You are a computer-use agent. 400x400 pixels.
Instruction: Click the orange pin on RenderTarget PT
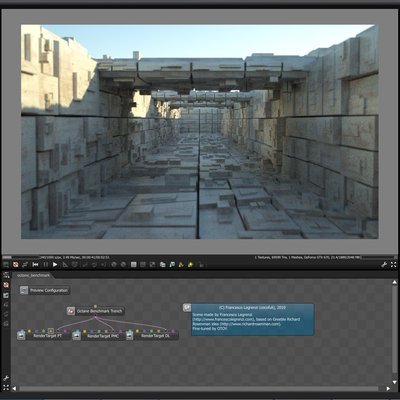pyautogui.click(x=51, y=331)
